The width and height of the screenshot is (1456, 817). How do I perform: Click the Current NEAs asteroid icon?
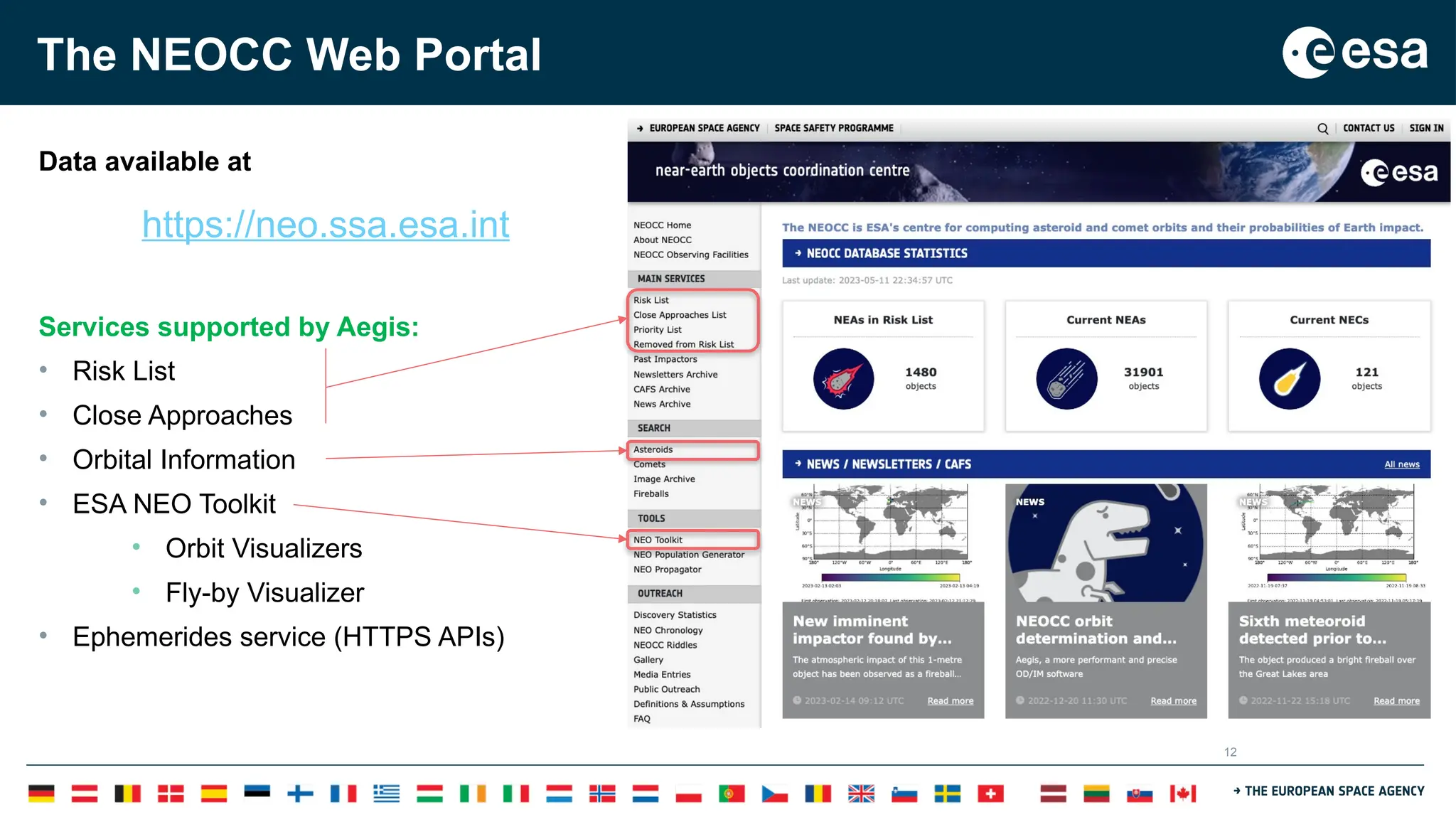tap(1066, 379)
